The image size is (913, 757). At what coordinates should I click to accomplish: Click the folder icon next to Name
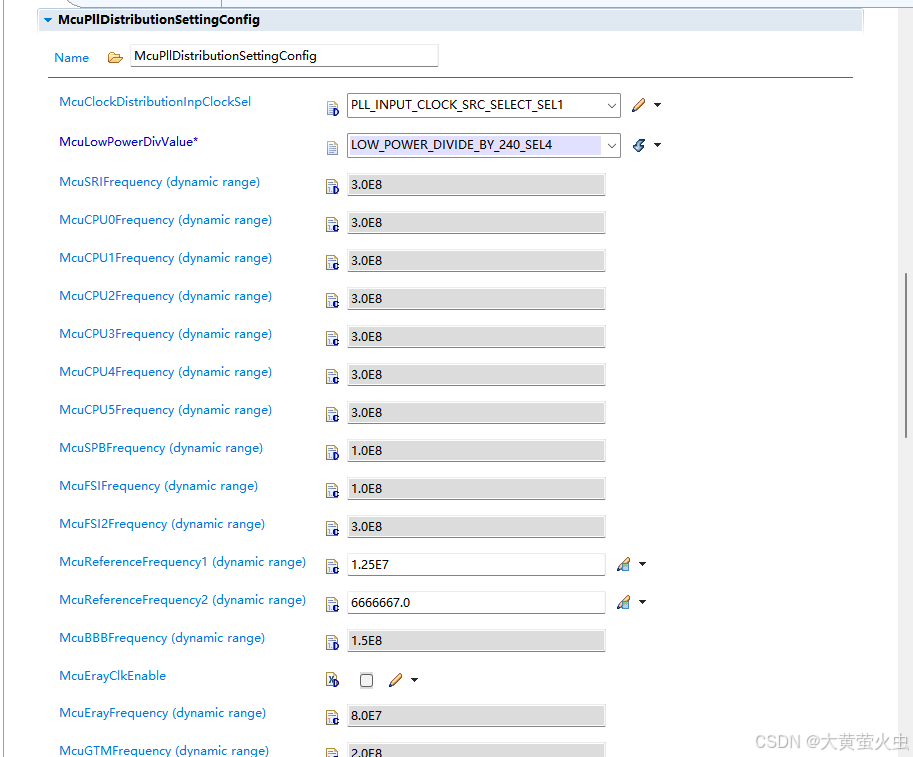click(115, 58)
